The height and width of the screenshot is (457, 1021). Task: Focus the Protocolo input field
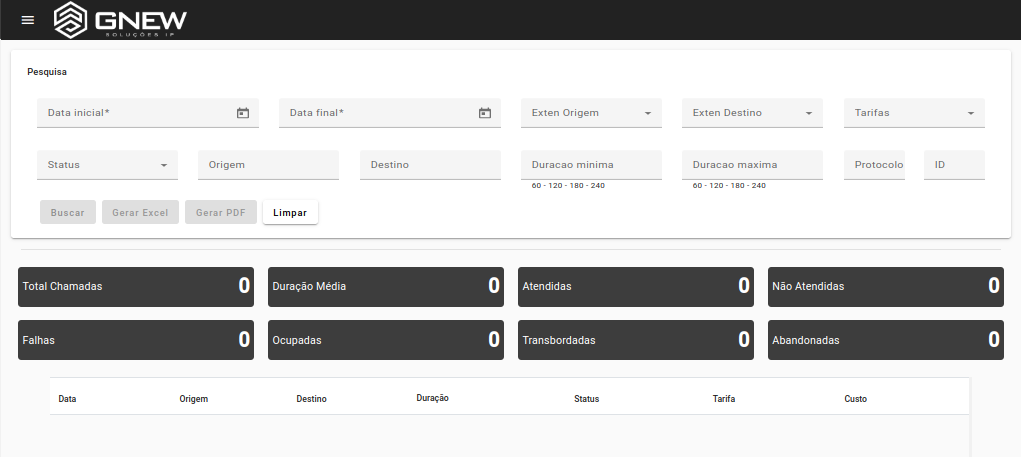[874, 165]
